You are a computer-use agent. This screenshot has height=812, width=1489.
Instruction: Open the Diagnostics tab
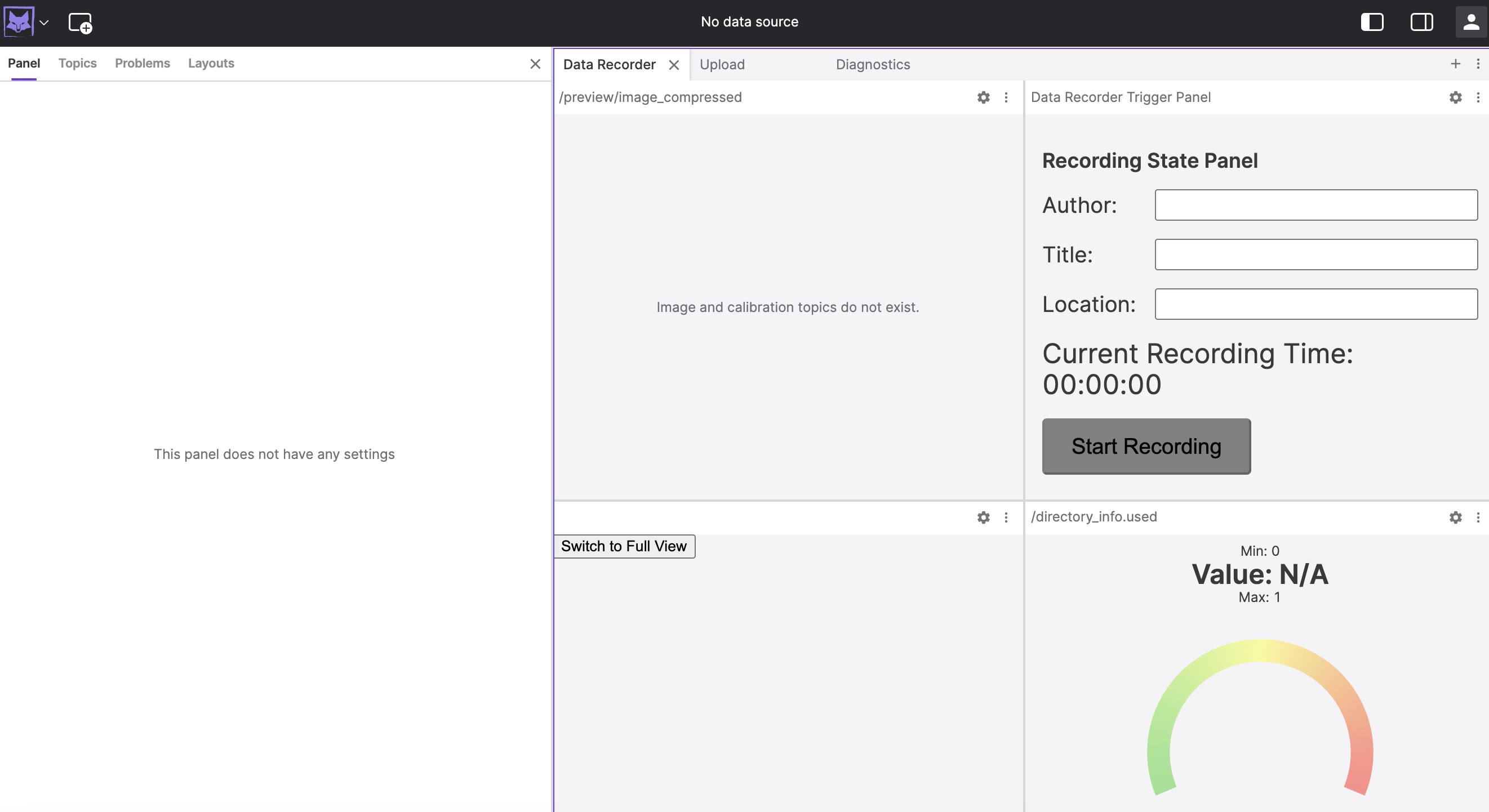pyautogui.click(x=873, y=65)
